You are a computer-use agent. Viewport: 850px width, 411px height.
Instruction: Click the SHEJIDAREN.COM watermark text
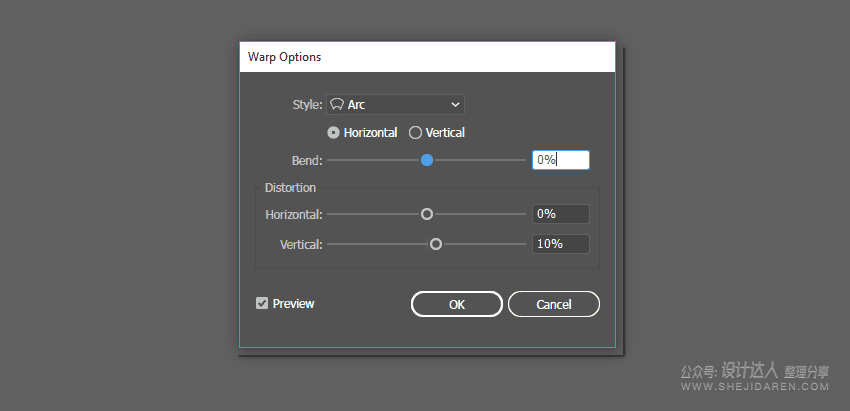(774, 386)
